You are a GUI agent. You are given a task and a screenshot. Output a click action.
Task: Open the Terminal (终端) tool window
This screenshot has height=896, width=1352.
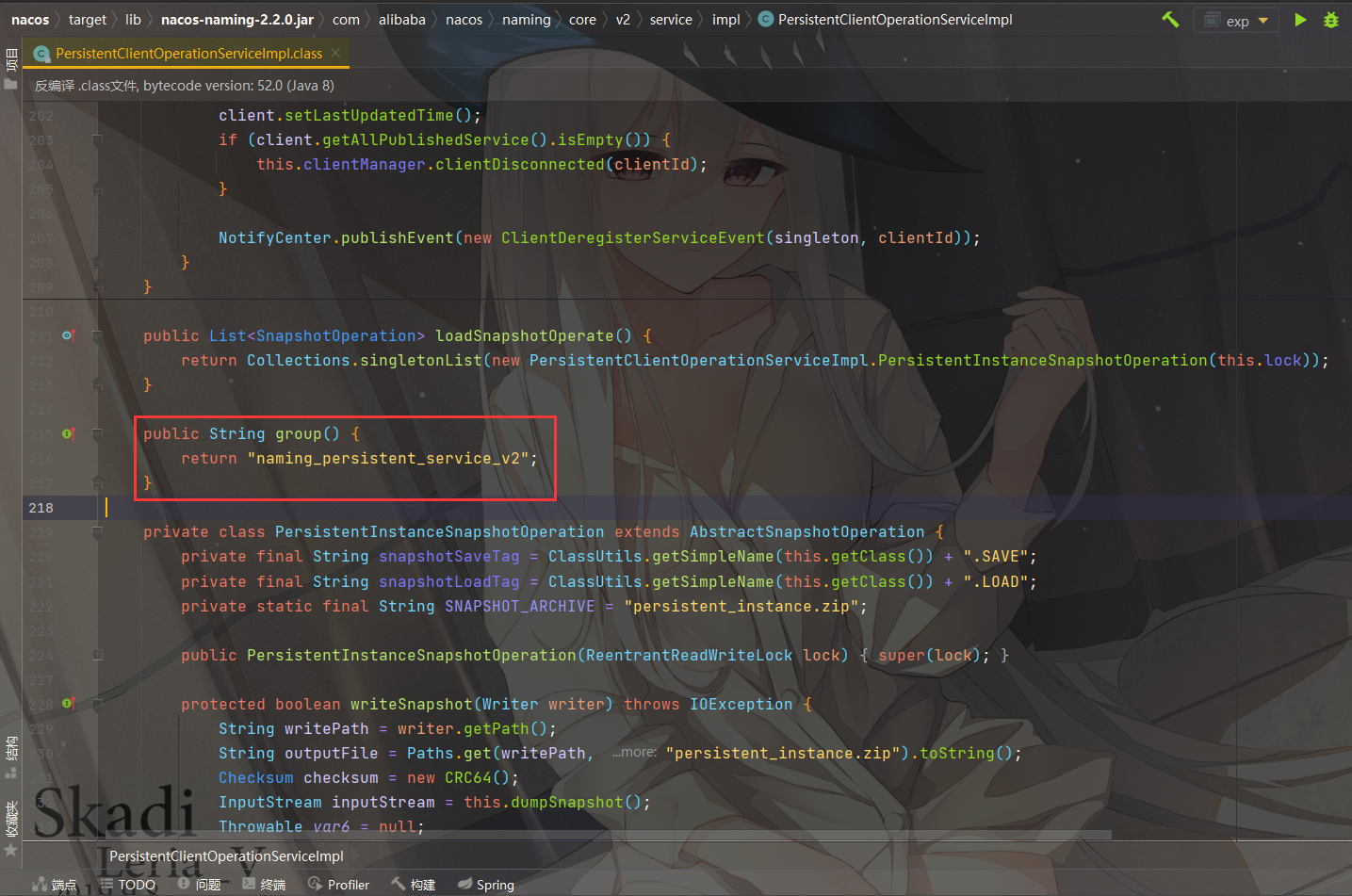[x=264, y=884]
